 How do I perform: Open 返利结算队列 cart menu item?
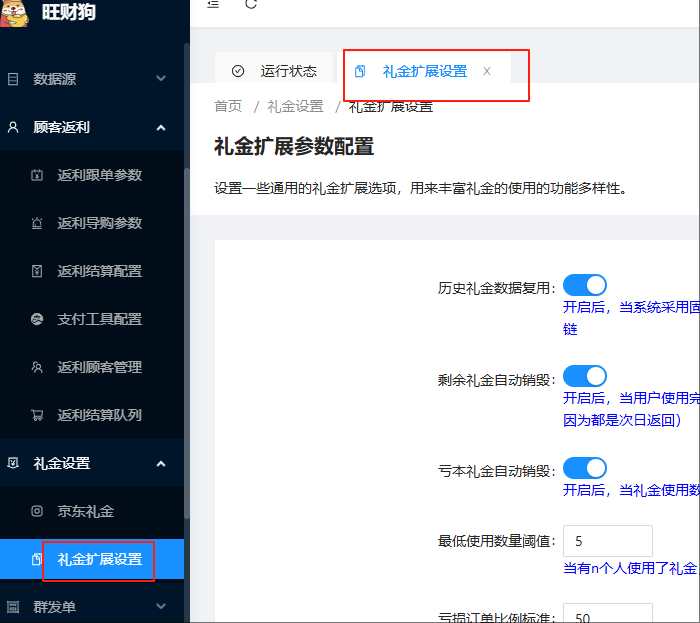pyautogui.click(x=99, y=415)
